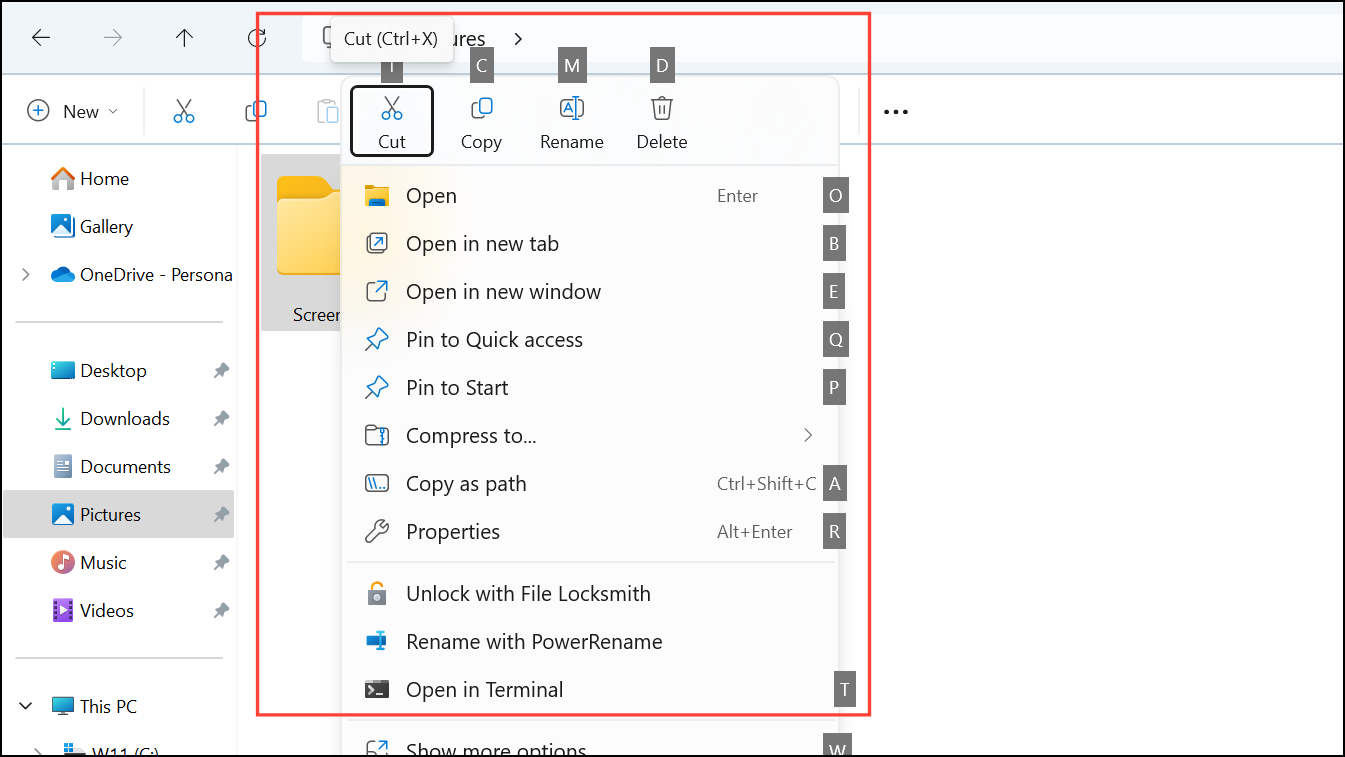The height and width of the screenshot is (757, 1345).
Task: Click Copy in the context menu
Action: pos(481,121)
